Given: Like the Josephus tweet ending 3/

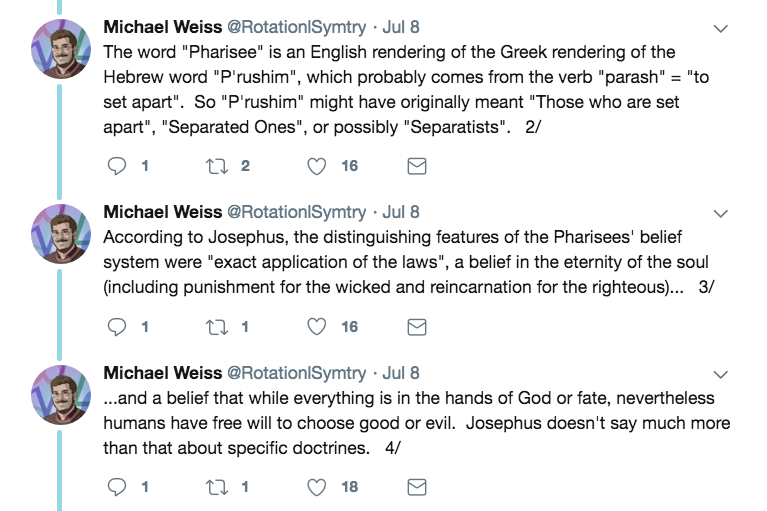Looking at the screenshot, I should pyautogui.click(x=317, y=326).
